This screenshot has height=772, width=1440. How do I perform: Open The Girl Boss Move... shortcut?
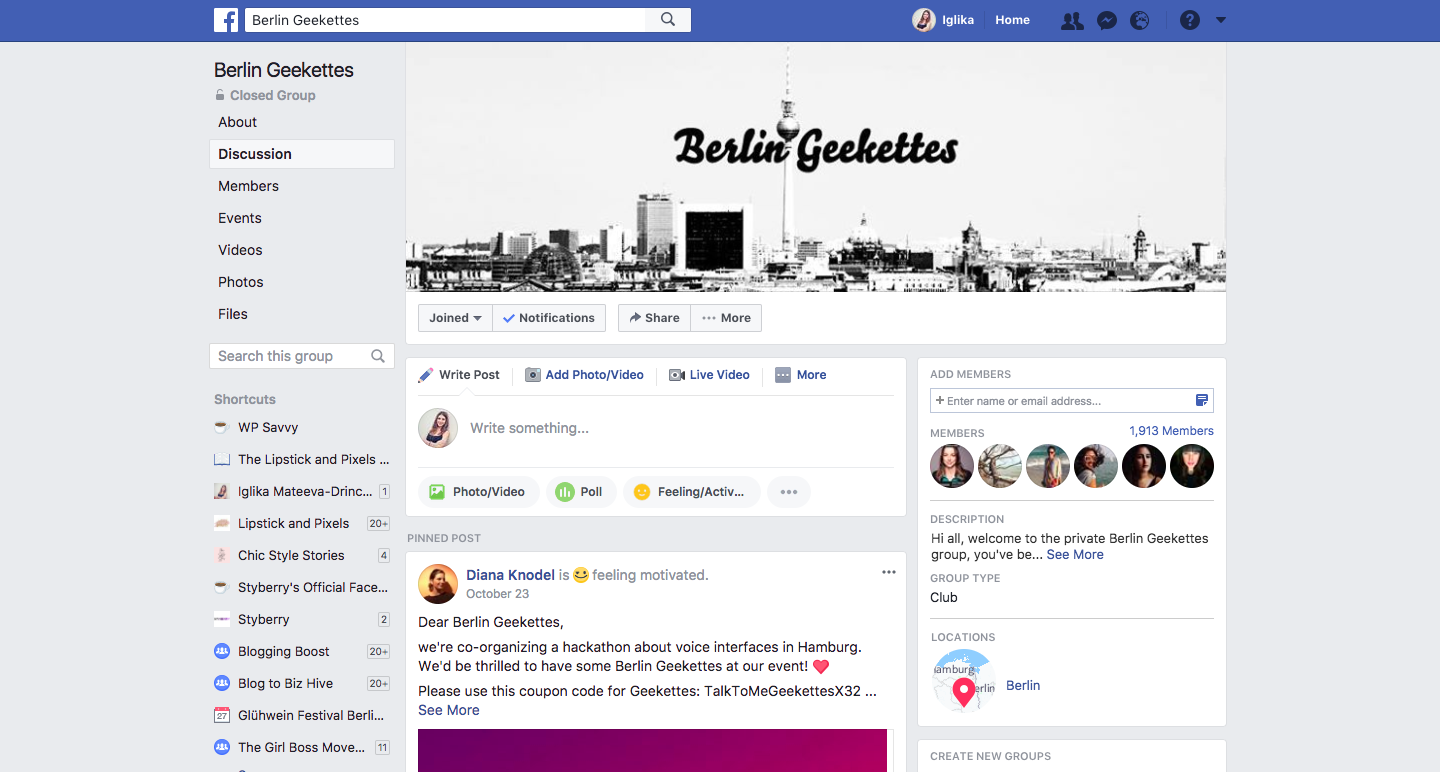click(301, 747)
